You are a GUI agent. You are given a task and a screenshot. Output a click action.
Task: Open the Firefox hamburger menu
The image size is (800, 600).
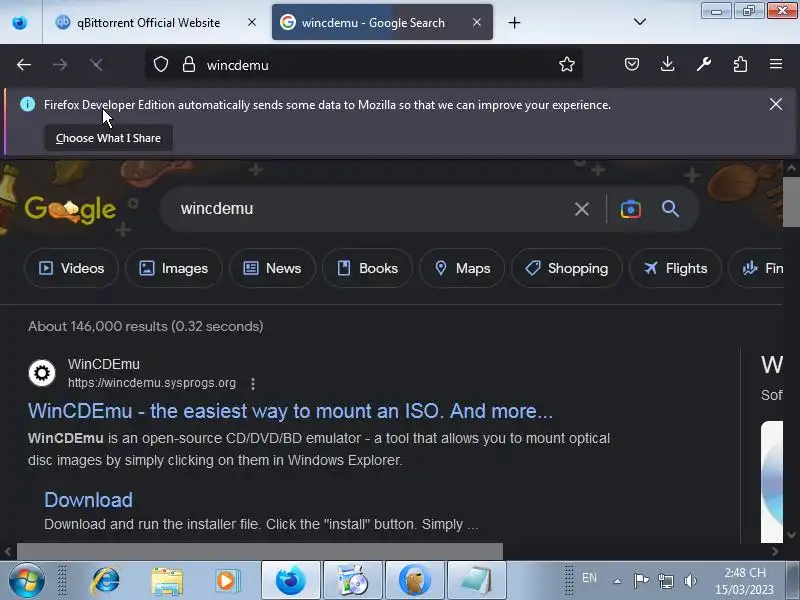pyautogui.click(x=776, y=64)
